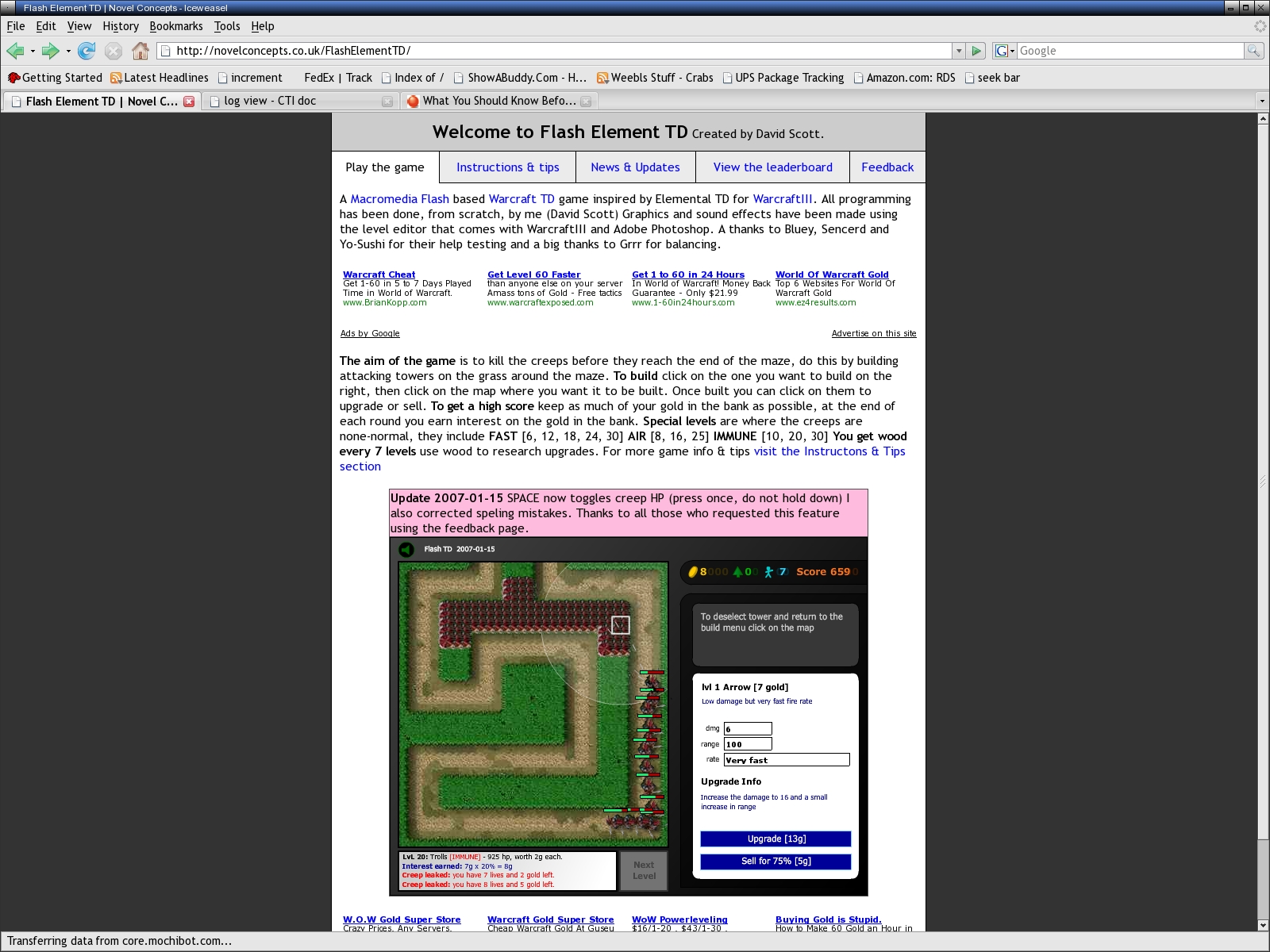This screenshot has width=1270, height=952.
Task: Open the Warcraft Cheat ad link
Action: 379,274
